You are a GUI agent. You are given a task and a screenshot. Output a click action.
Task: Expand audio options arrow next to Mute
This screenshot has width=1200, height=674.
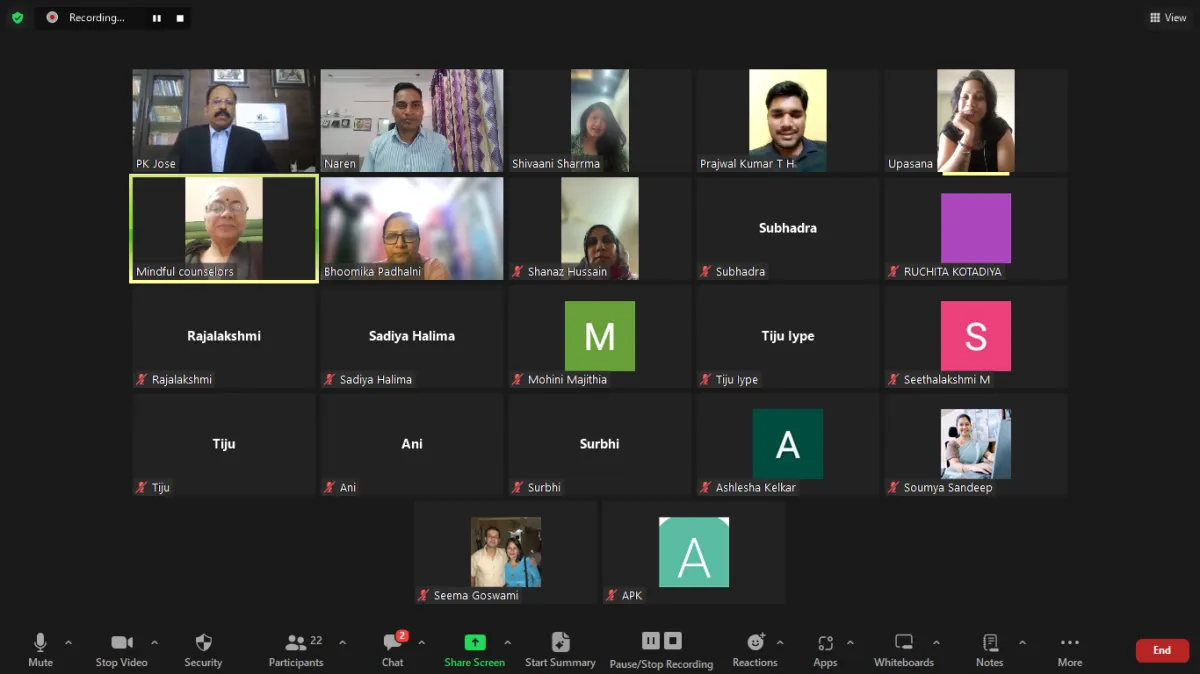coord(68,642)
